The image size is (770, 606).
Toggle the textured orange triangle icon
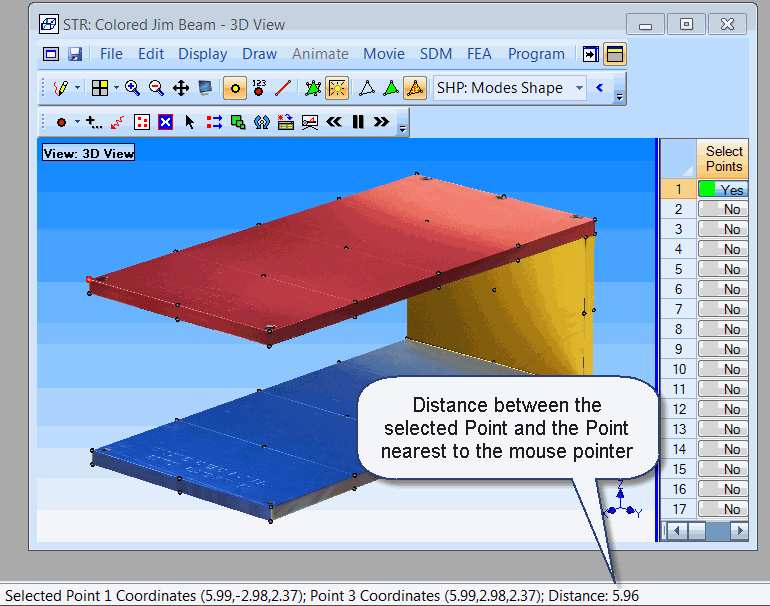tap(415, 88)
